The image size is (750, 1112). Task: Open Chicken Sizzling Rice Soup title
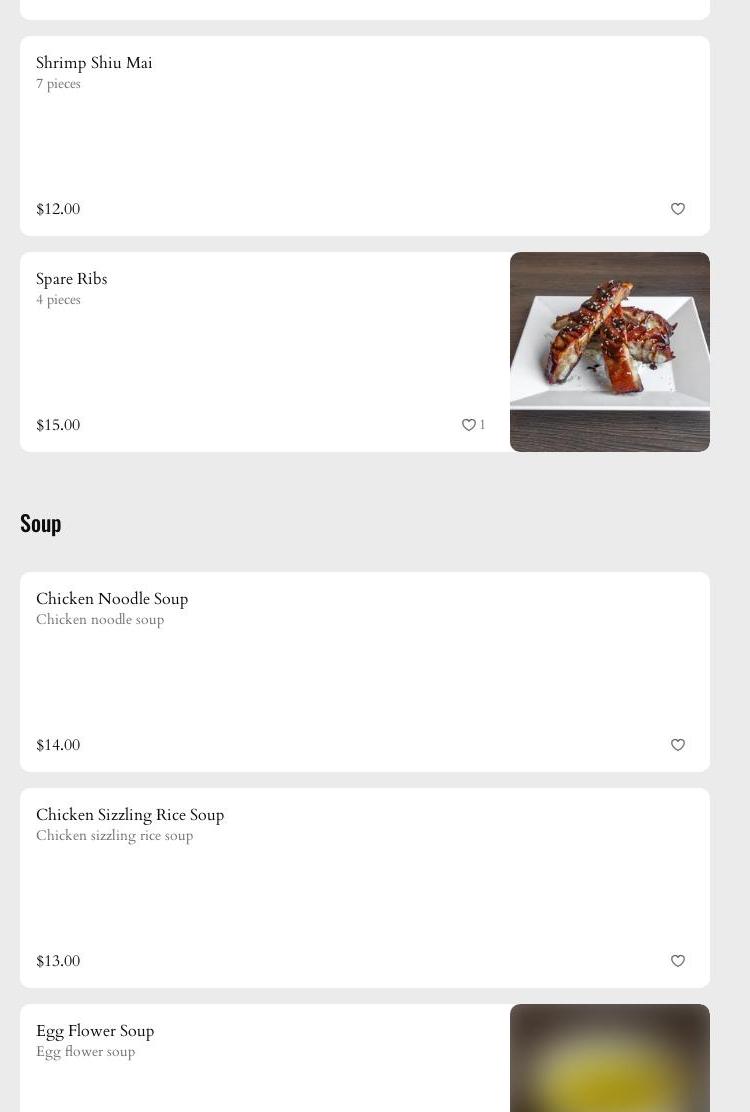click(x=130, y=815)
